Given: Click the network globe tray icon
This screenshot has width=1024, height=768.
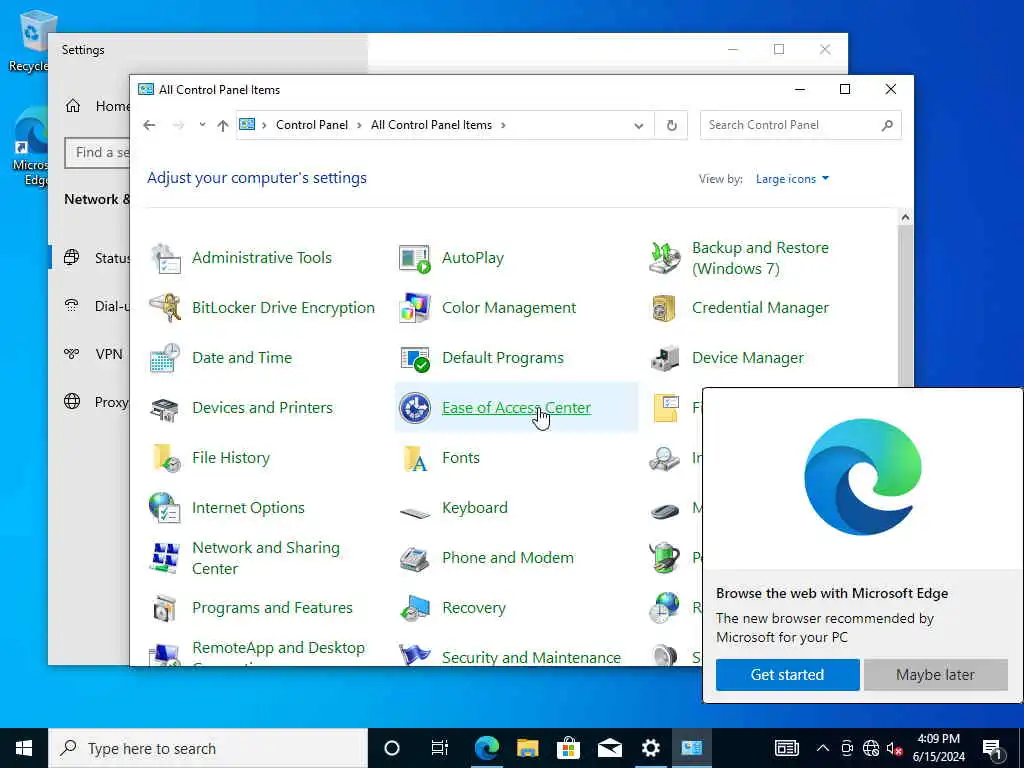Looking at the screenshot, I should click(x=871, y=748).
